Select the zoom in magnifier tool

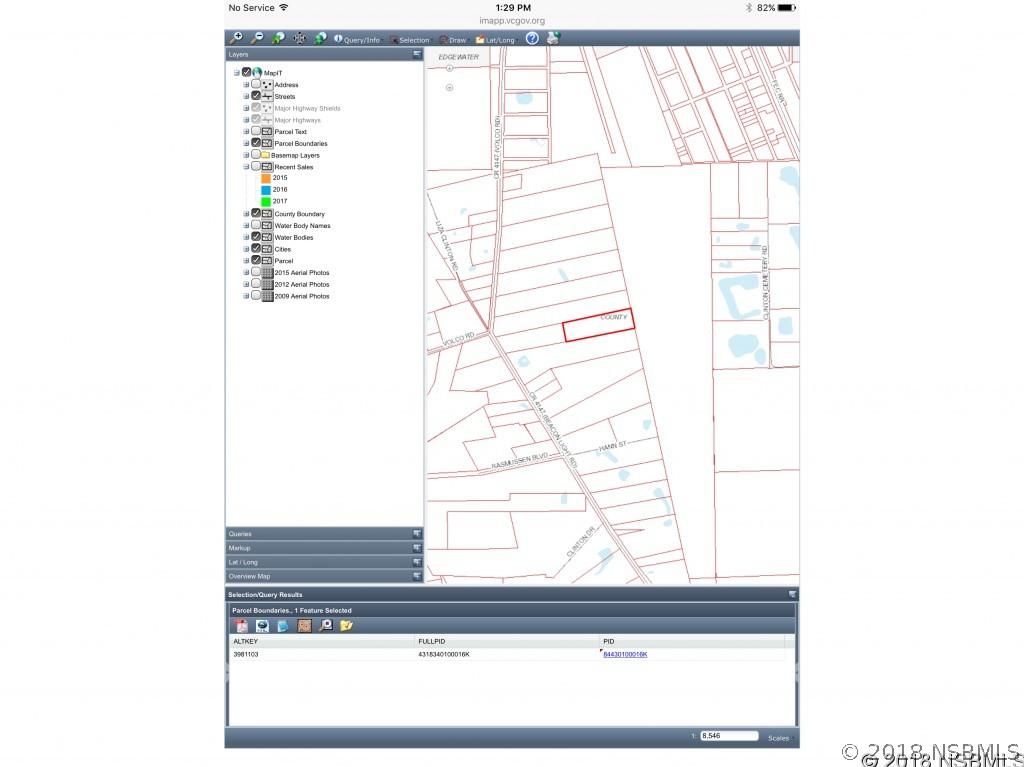point(235,38)
